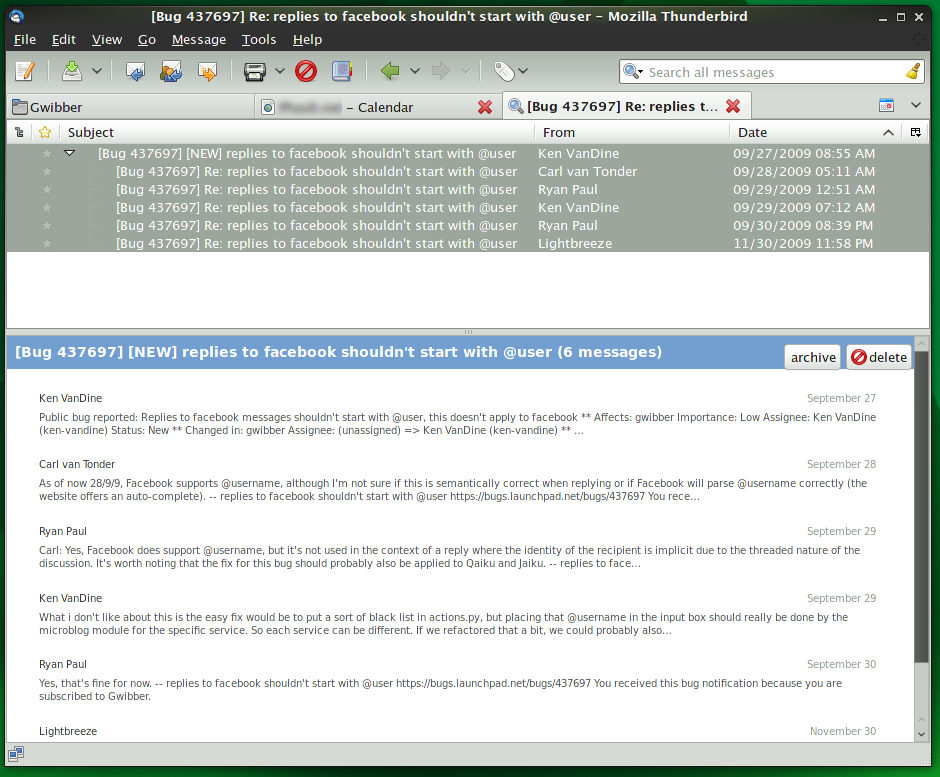Open Carl van Tonder's summary entry

pyautogui.click(x=457, y=480)
